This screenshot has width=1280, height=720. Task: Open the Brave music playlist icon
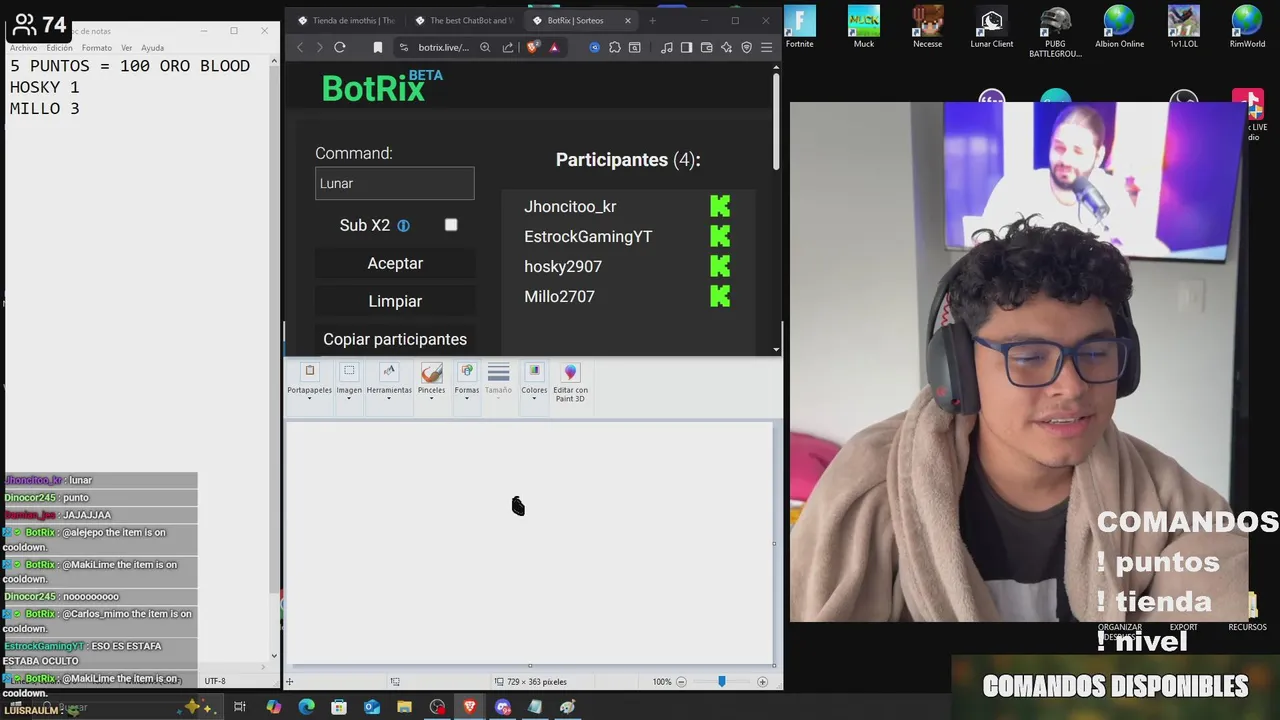667,47
